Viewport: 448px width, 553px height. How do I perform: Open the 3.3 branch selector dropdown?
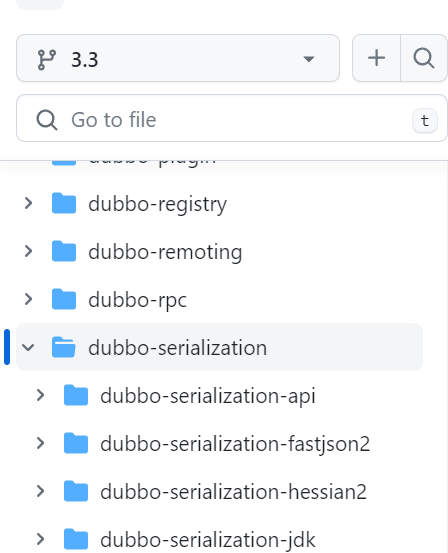point(178,58)
